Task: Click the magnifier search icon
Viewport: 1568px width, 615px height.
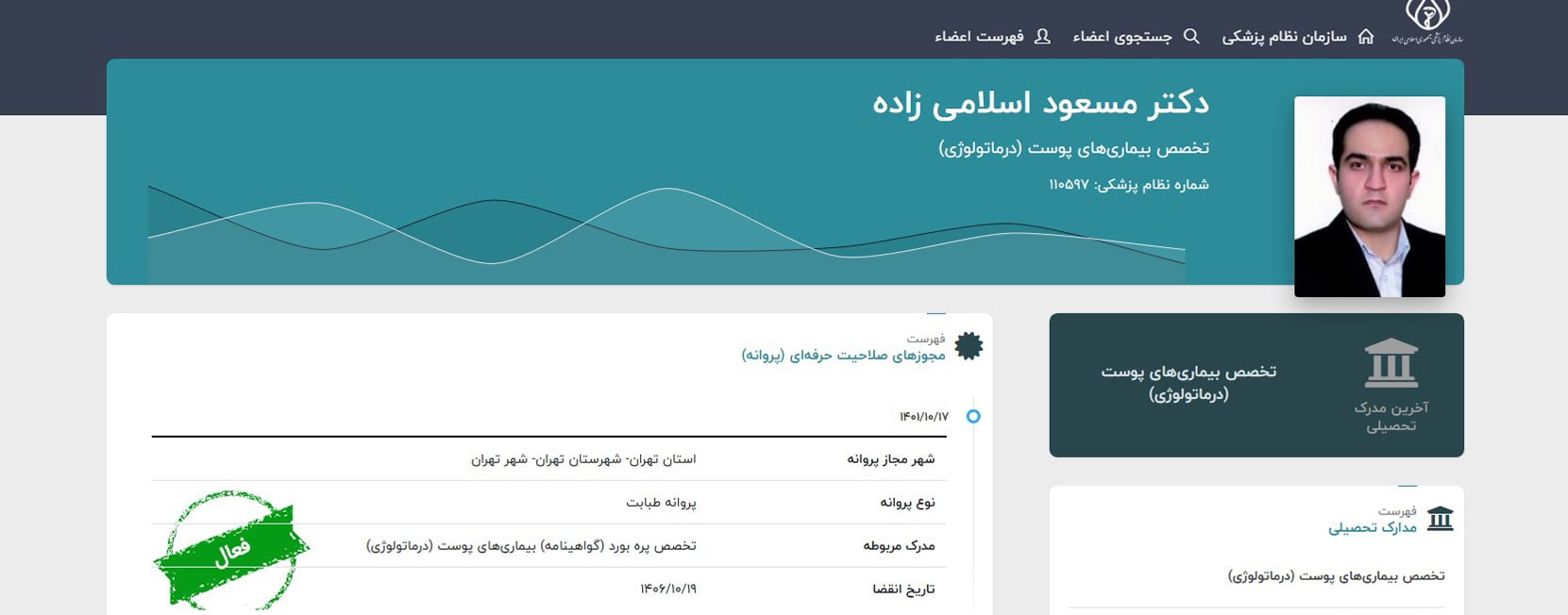Action: tap(1191, 37)
